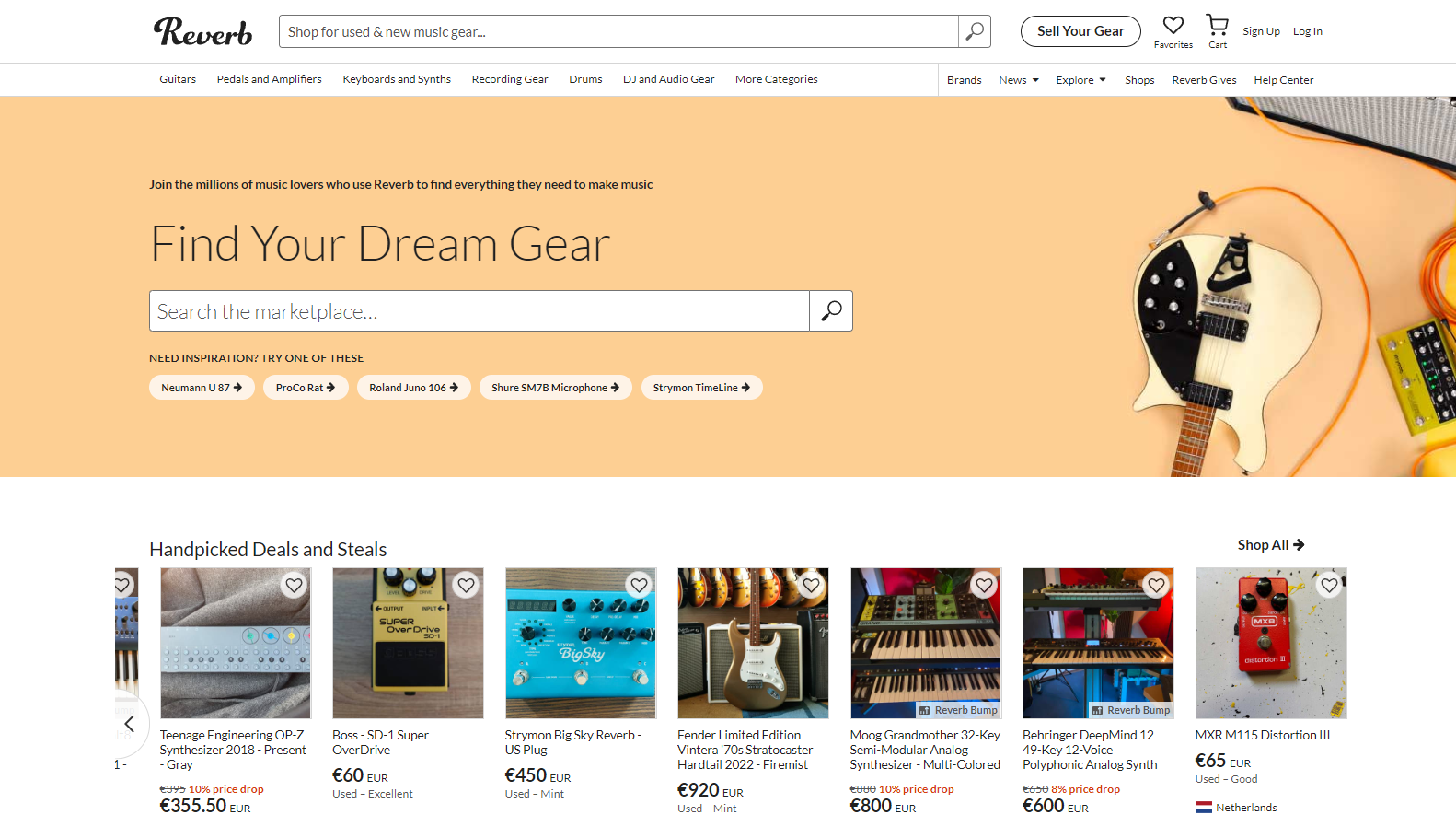The image size is (1456, 815).
Task: Click the Sign Up link
Action: point(1261,31)
